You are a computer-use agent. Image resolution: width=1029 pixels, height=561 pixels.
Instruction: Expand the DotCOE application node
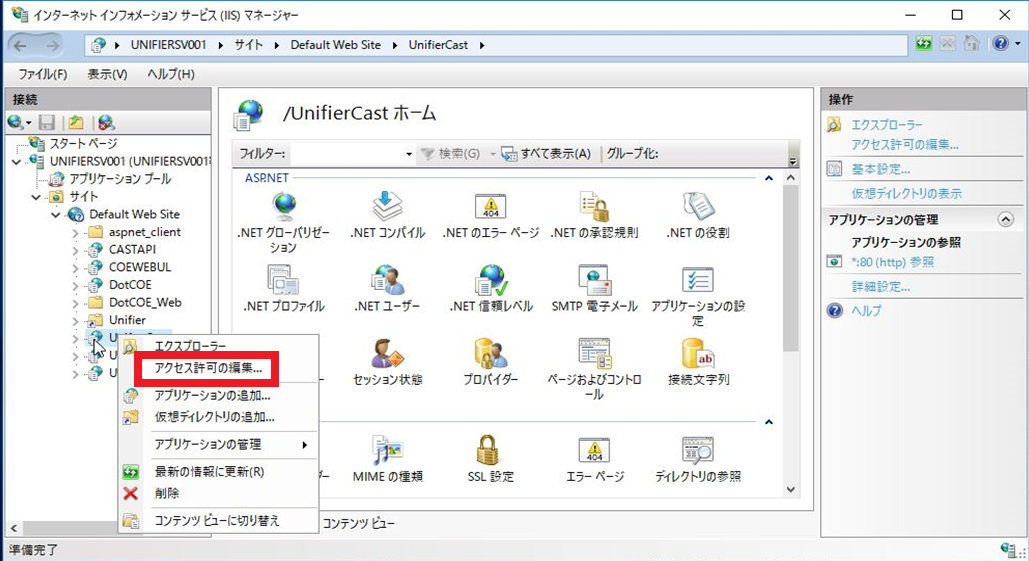coord(75,285)
